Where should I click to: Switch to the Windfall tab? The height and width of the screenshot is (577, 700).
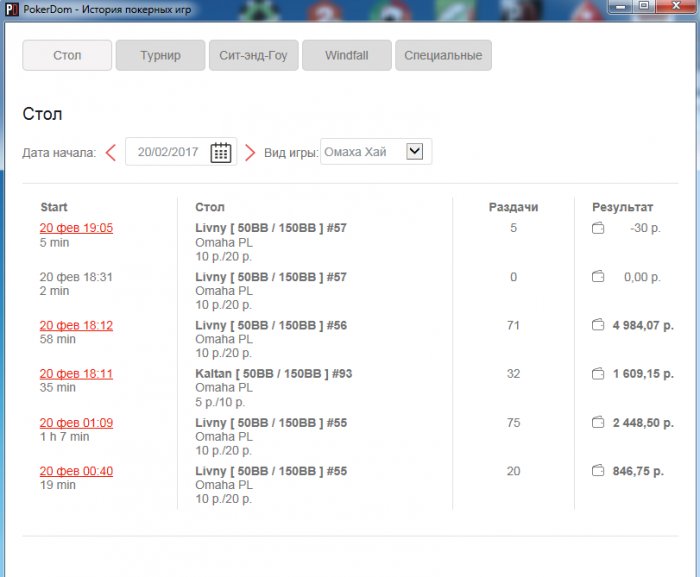click(347, 55)
